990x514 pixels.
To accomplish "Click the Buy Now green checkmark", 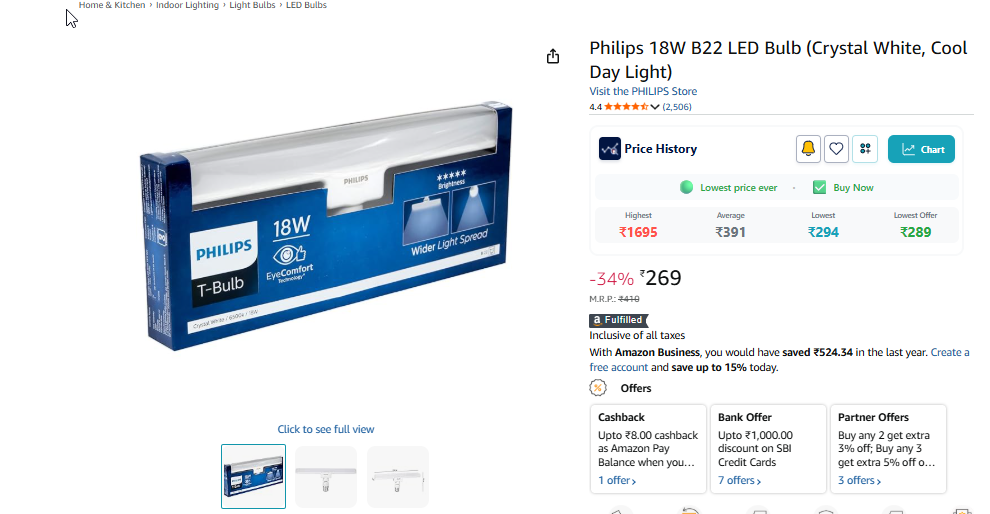I will pyautogui.click(x=820, y=188).
